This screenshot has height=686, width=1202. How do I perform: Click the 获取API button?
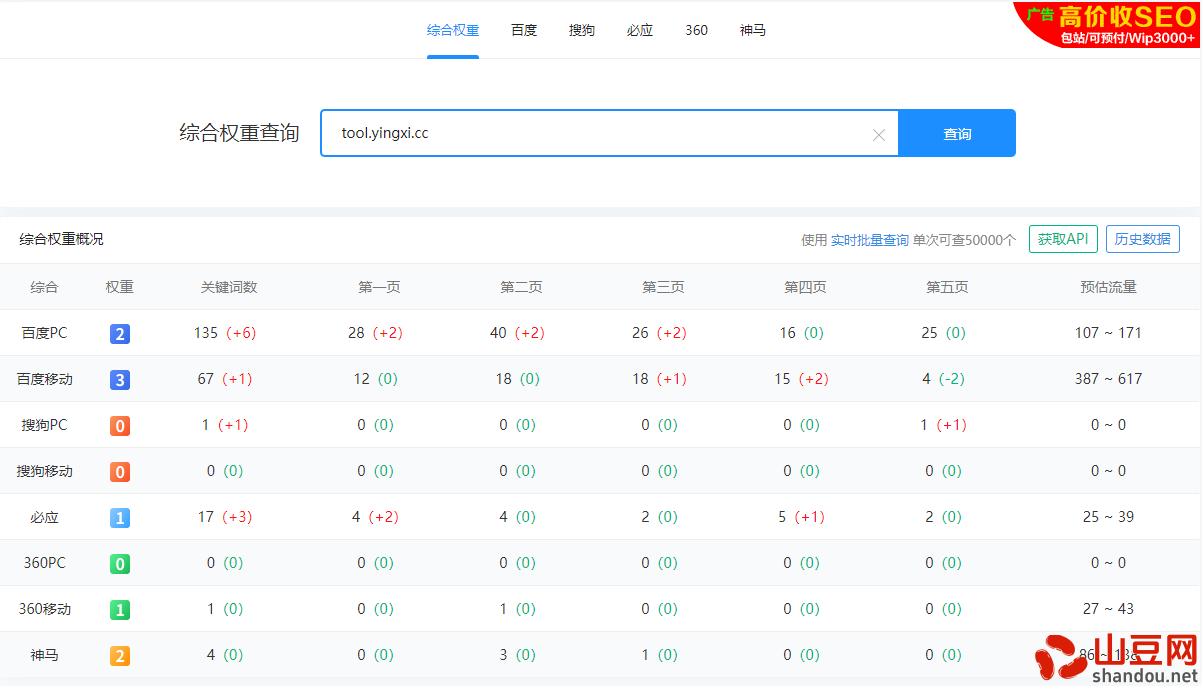tap(1063, 240)
